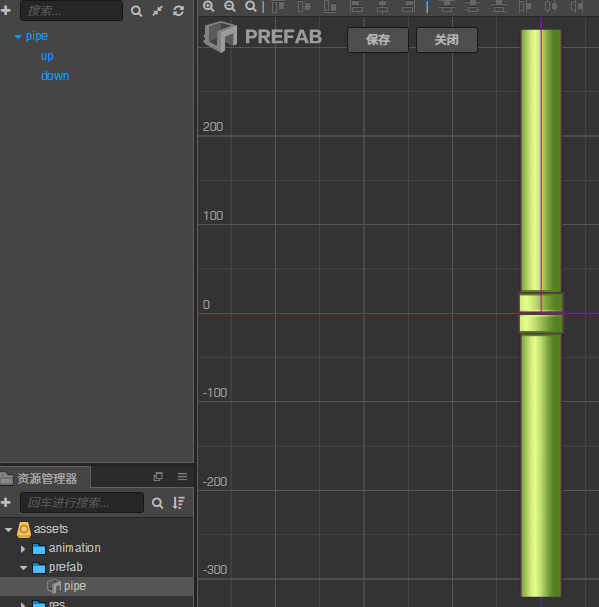
Task: Close prefab editing with 关闭 button
Action: click(x=447, y=40)
